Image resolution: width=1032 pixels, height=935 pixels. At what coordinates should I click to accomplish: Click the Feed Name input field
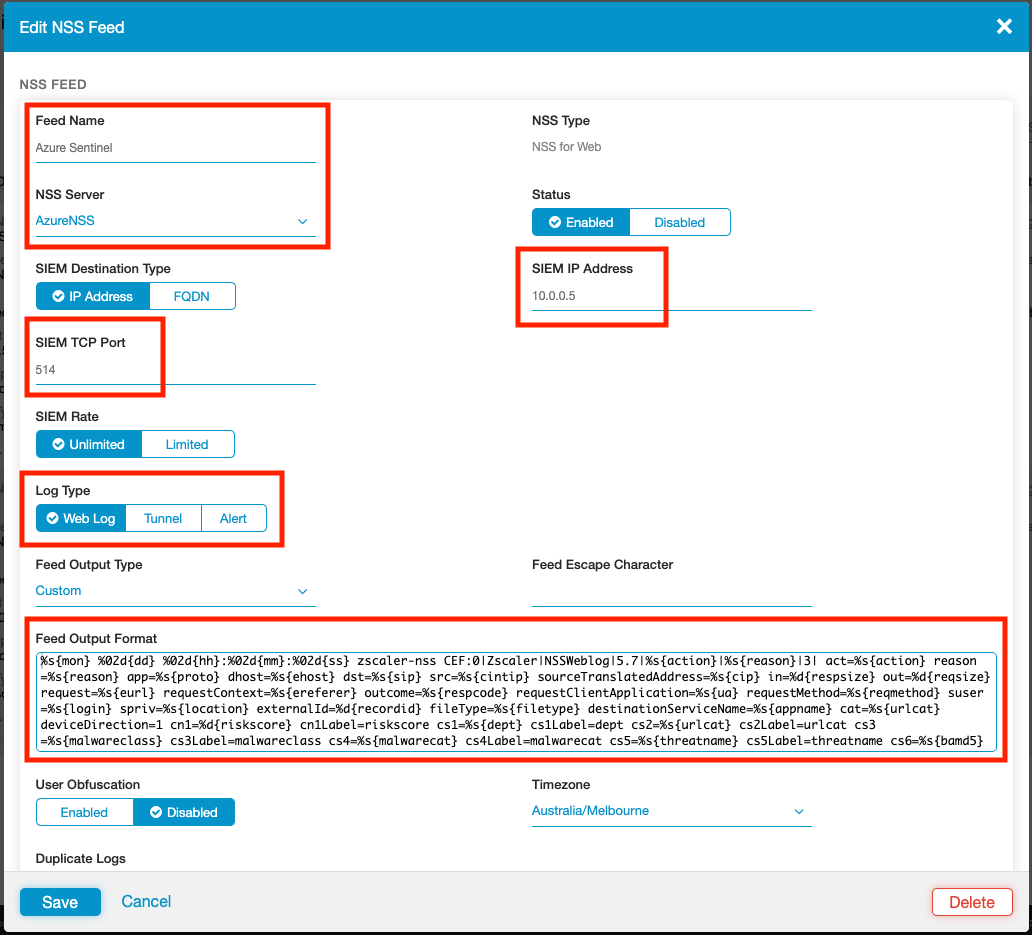(175, 148)
